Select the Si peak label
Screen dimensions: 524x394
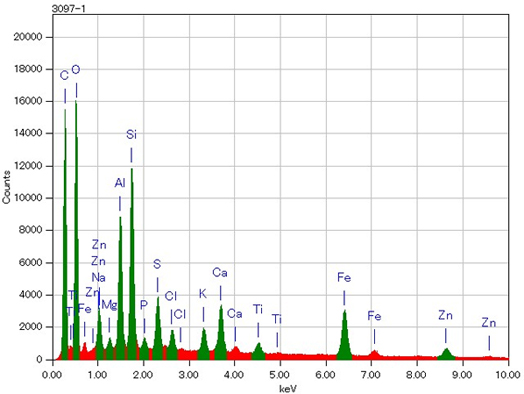coord(131,135)
